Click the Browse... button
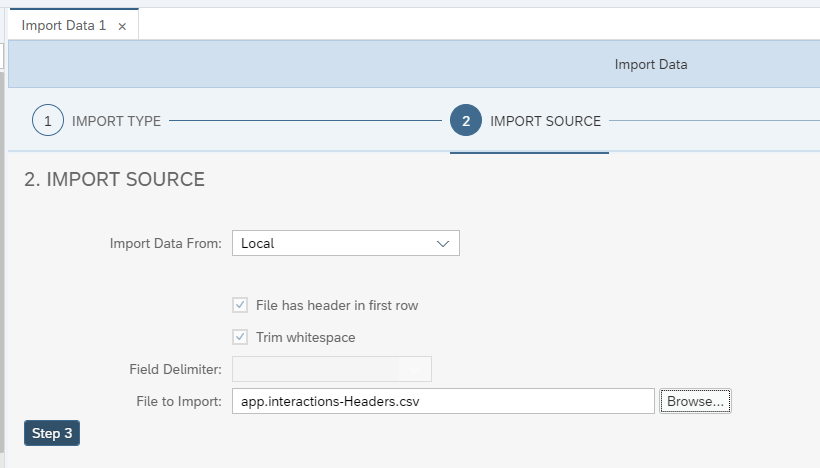The height and width of the screenshot is (468, 820). pos(695,401)
